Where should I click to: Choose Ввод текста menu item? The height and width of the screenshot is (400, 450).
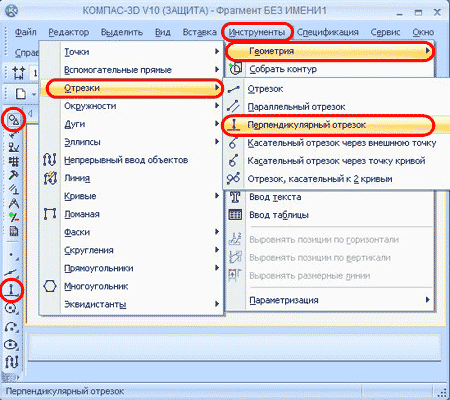coord(330,197)
